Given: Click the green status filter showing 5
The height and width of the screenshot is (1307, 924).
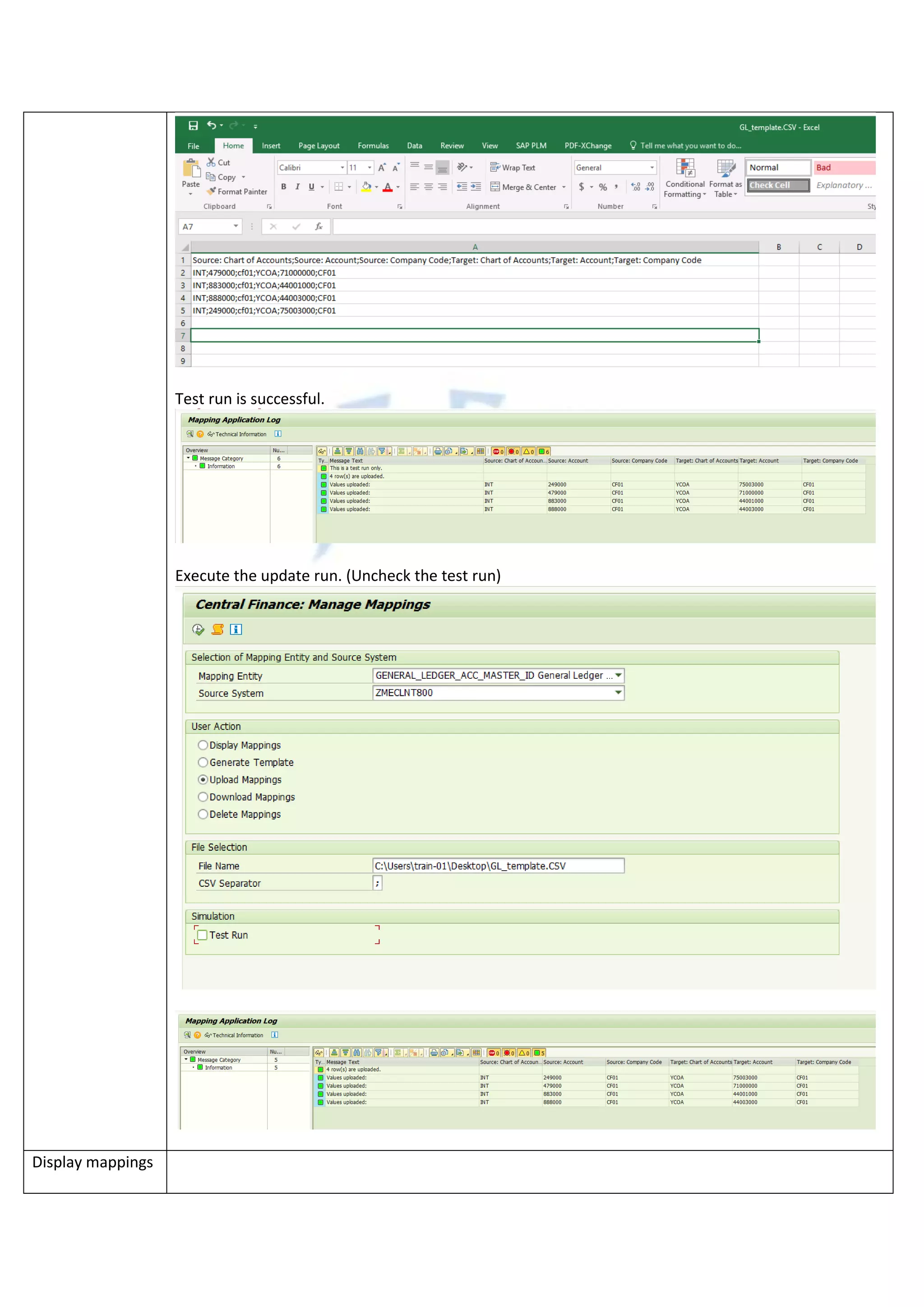Looking at the screenshot, I should click(x=540, y=1052).
